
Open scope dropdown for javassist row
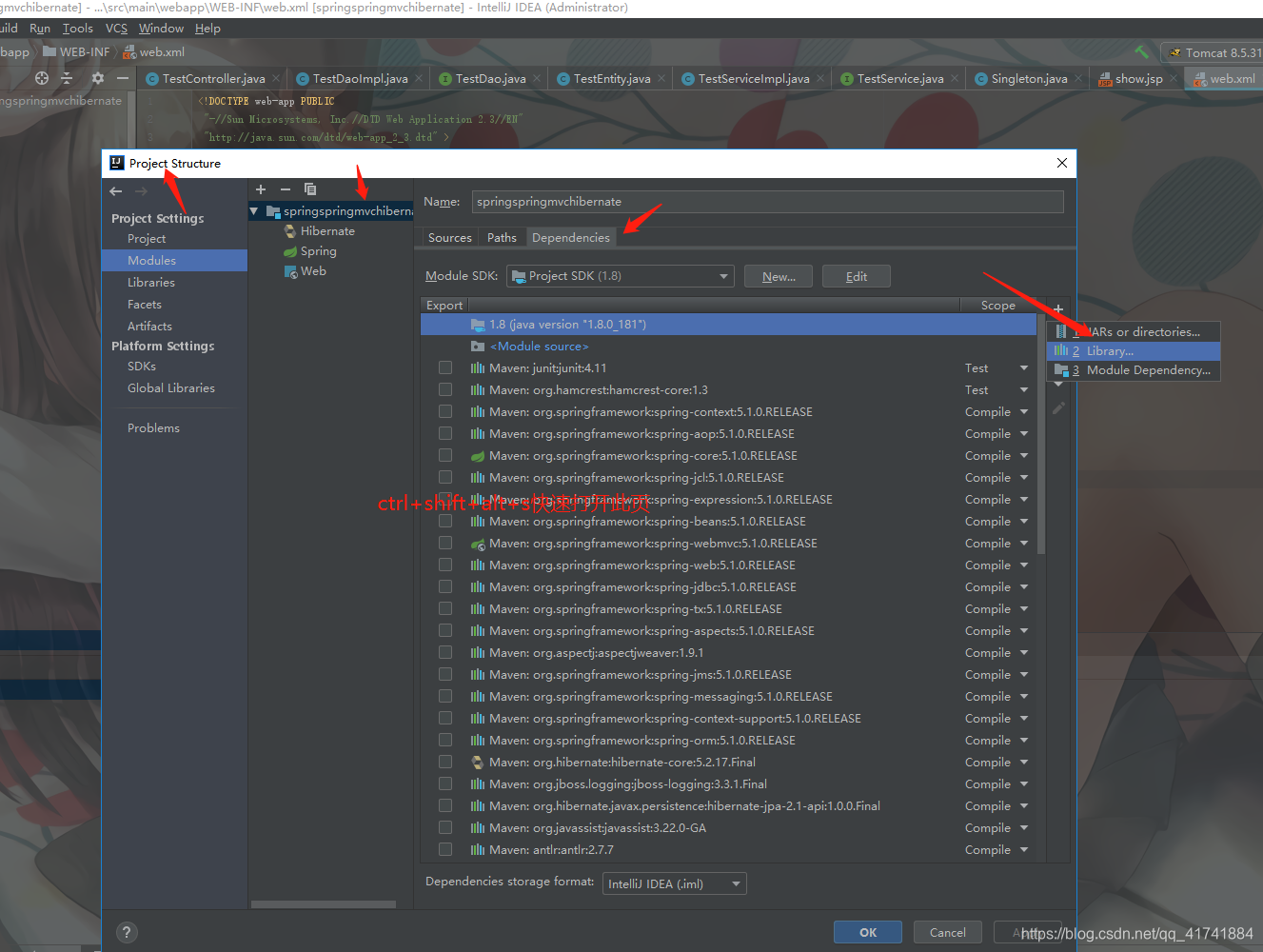click(1024, 828)
